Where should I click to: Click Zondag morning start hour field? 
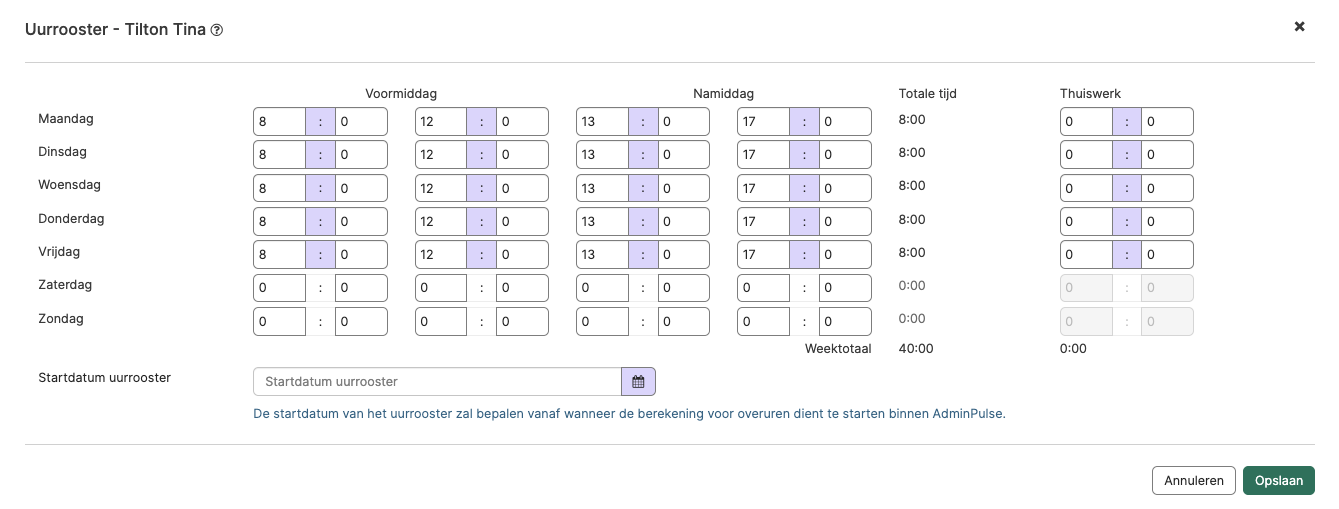(279, 321)
